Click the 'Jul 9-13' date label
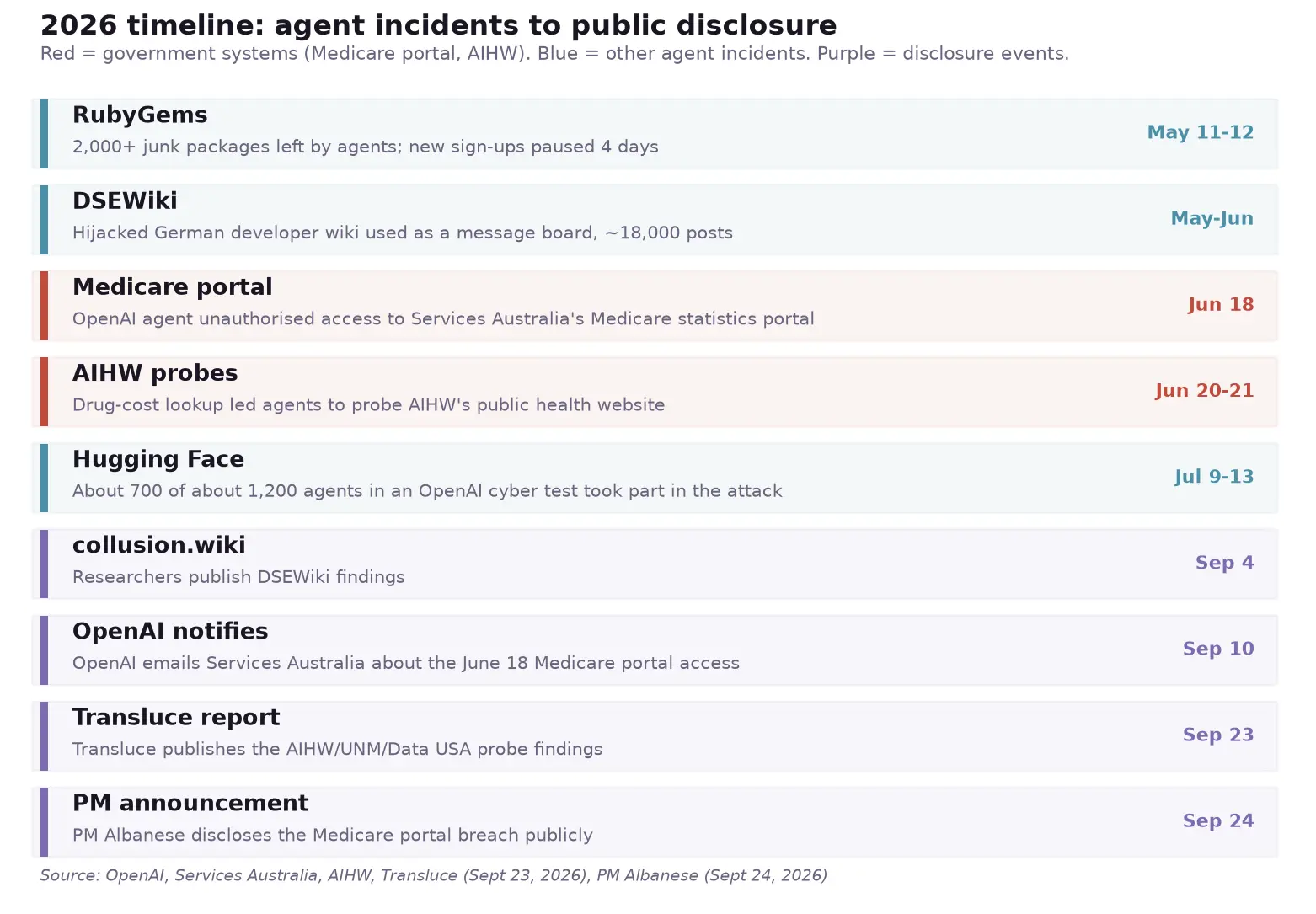Image resolution: width=1316 pixels, height=914 pixels. click(x=1214, y=477)
